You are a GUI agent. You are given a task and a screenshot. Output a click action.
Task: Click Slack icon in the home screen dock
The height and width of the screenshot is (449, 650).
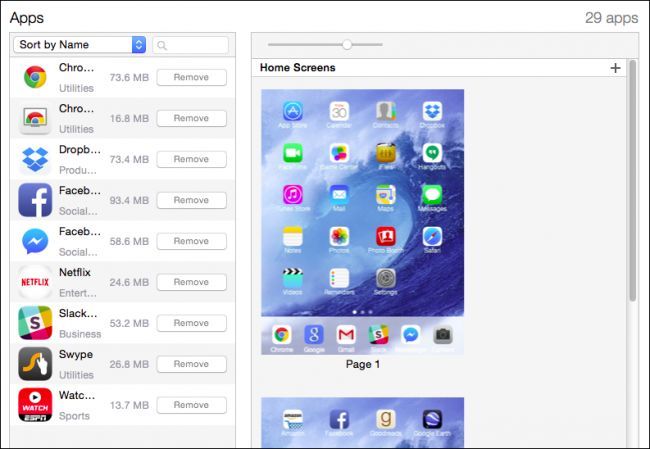pyautogui.click(x=378, y=335)
